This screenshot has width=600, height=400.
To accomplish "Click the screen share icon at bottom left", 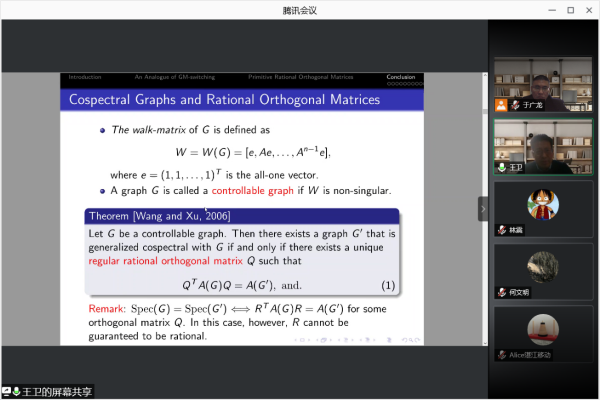I will (x=7, y=391).
